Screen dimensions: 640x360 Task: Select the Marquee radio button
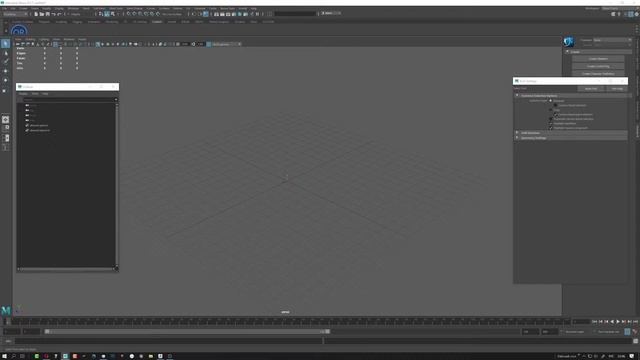pos(550,100)
